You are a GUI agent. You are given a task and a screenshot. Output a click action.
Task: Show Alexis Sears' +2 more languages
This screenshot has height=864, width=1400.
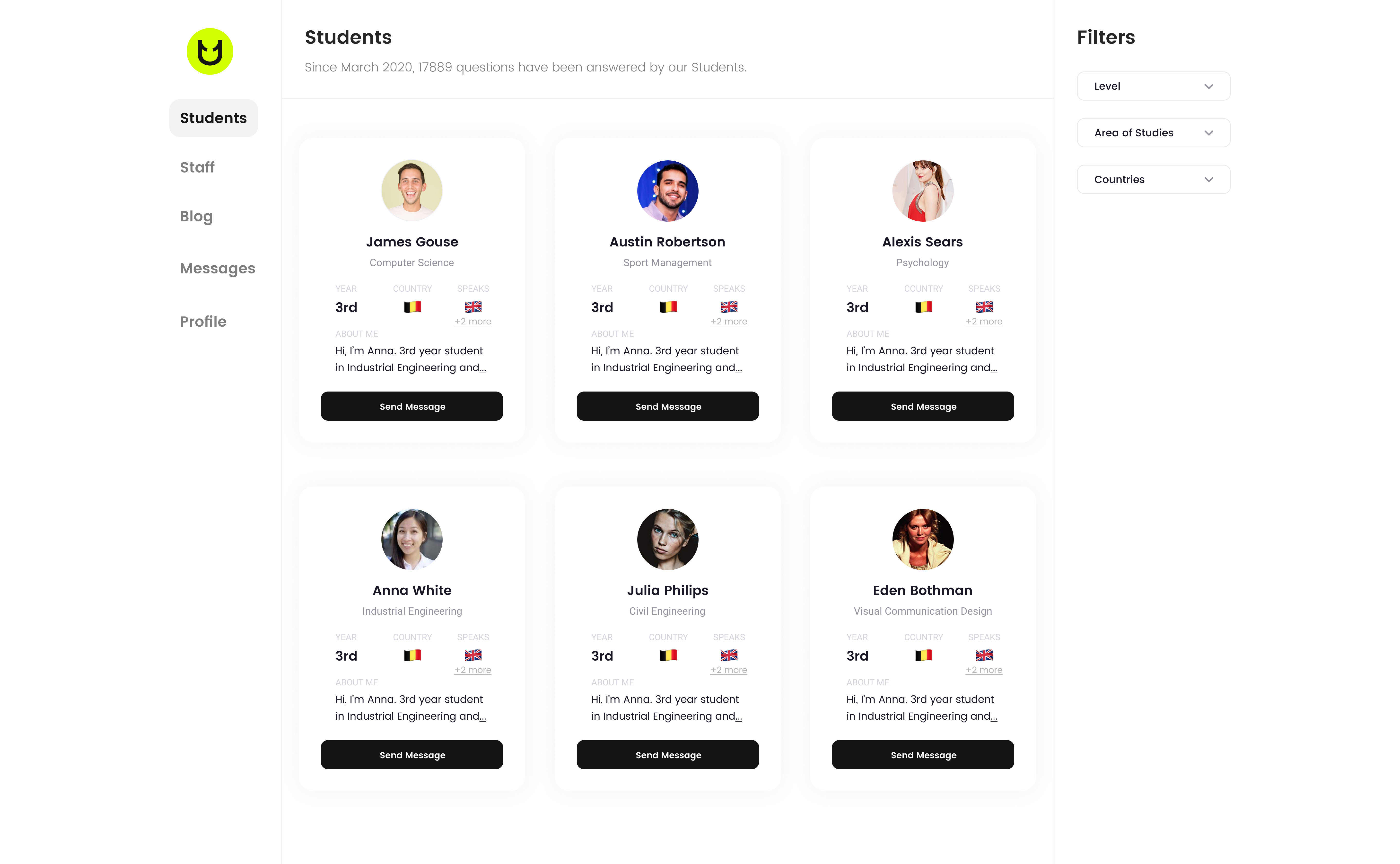point(983,322)
